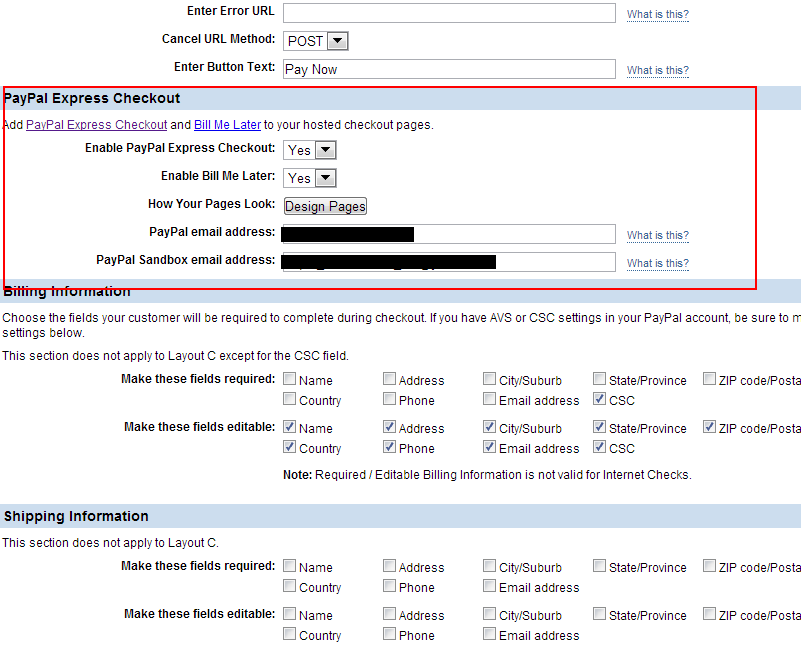
Task: Check billing required Address checkbox
Action: coord(389,379)
